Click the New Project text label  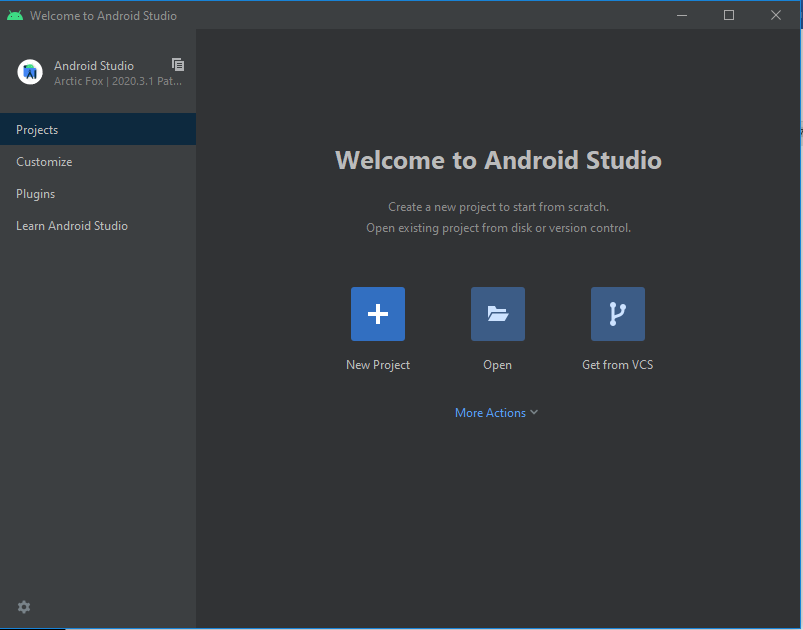(378, 365)
